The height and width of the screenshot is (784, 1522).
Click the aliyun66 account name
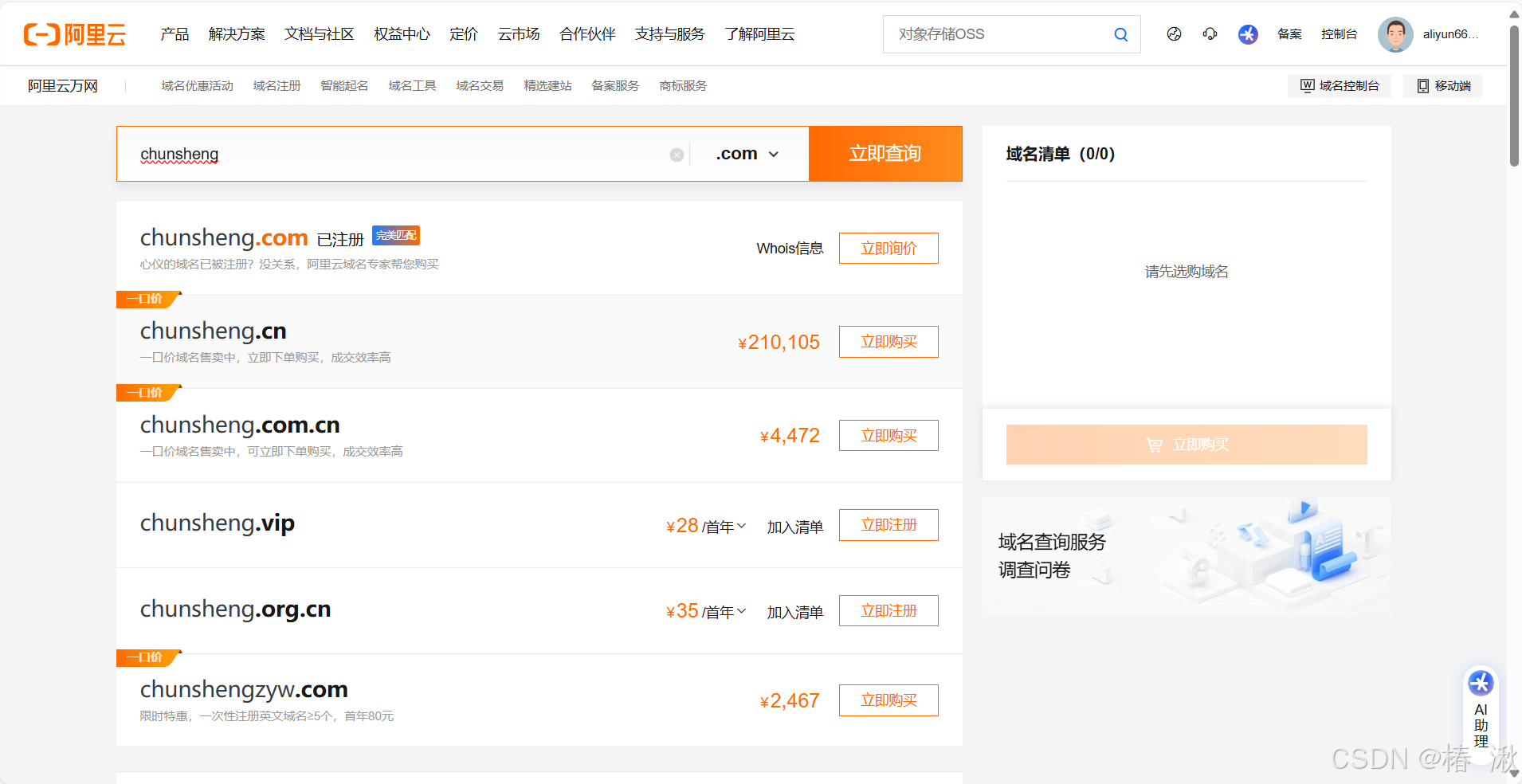[x=1450, y=34]
